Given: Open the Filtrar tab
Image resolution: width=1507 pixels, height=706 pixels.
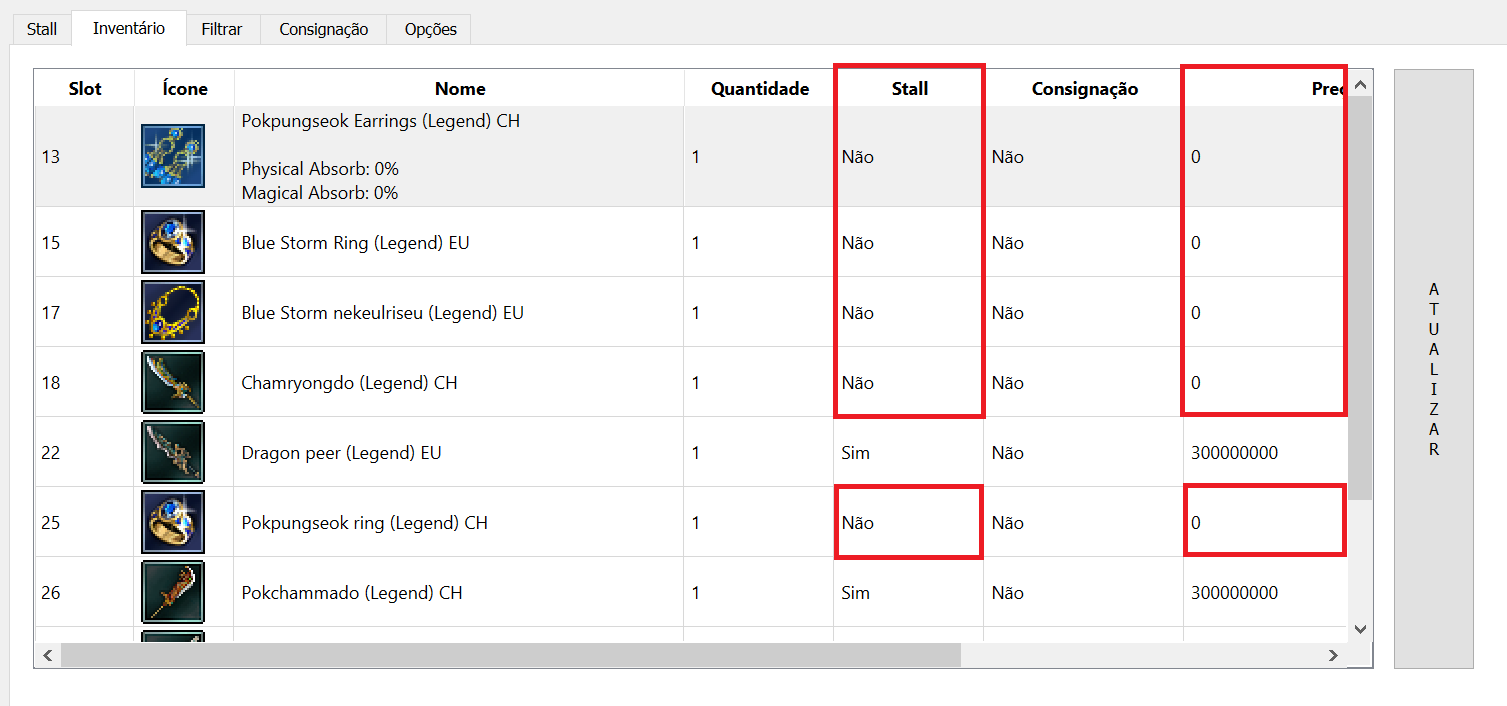Looking at the screenshot, I should [x=222, y=29].
